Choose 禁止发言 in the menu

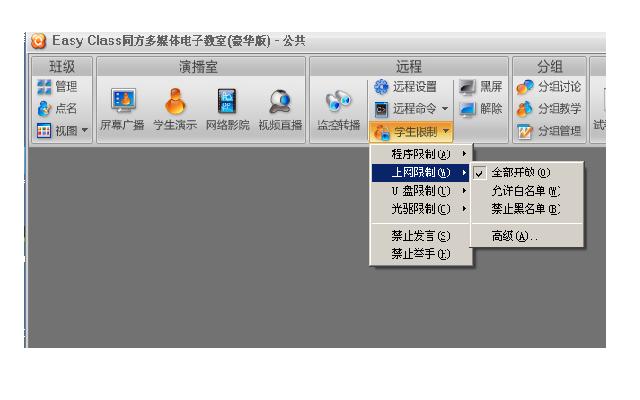419,236
